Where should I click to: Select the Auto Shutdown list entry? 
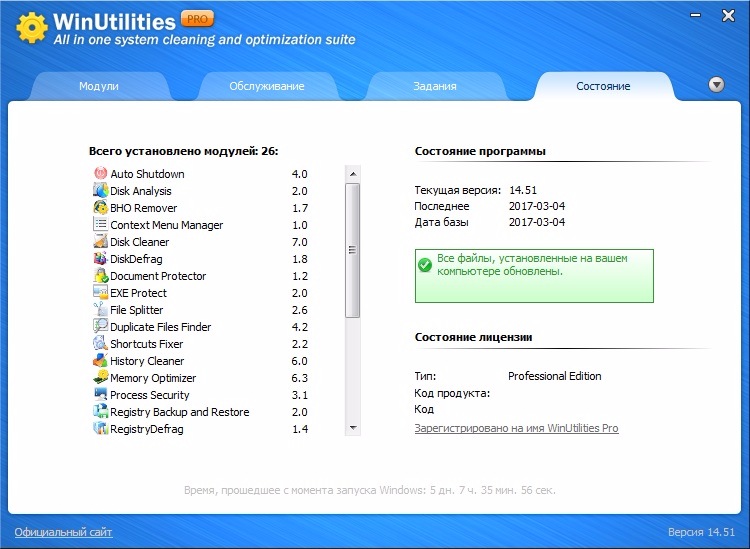(200, 174)
